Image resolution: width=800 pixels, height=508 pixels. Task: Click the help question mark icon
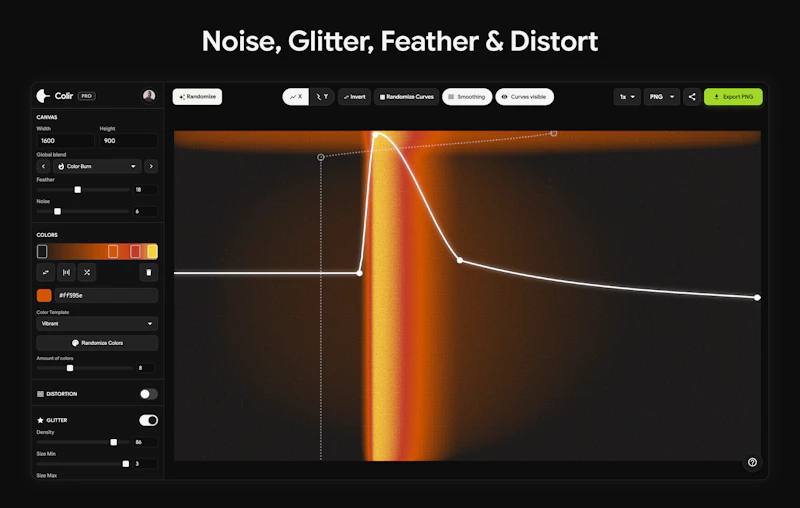[752, 462]
